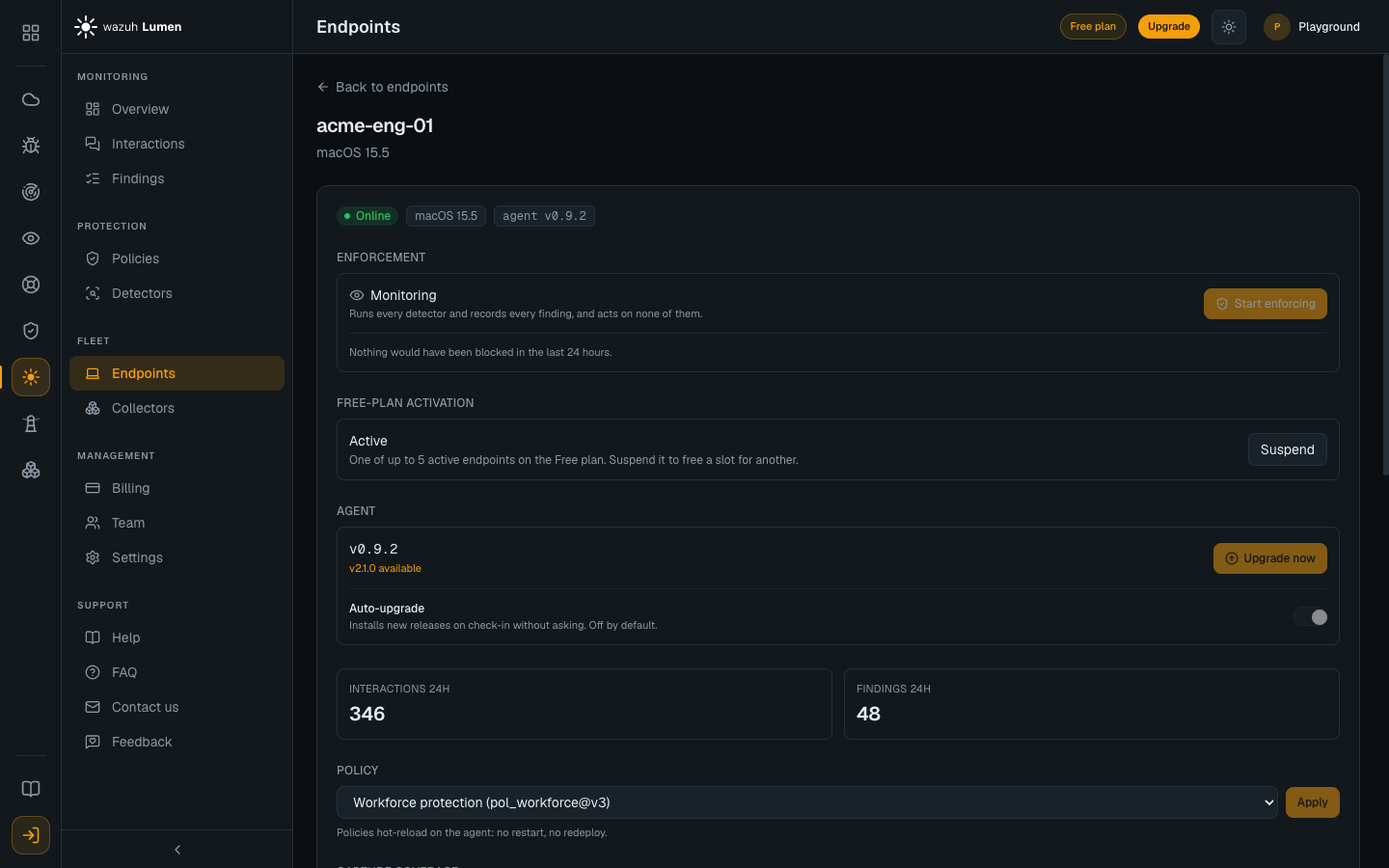Open Help in Support section
This screenshot has height=868, width=1389.
click(x=177, y=637)
